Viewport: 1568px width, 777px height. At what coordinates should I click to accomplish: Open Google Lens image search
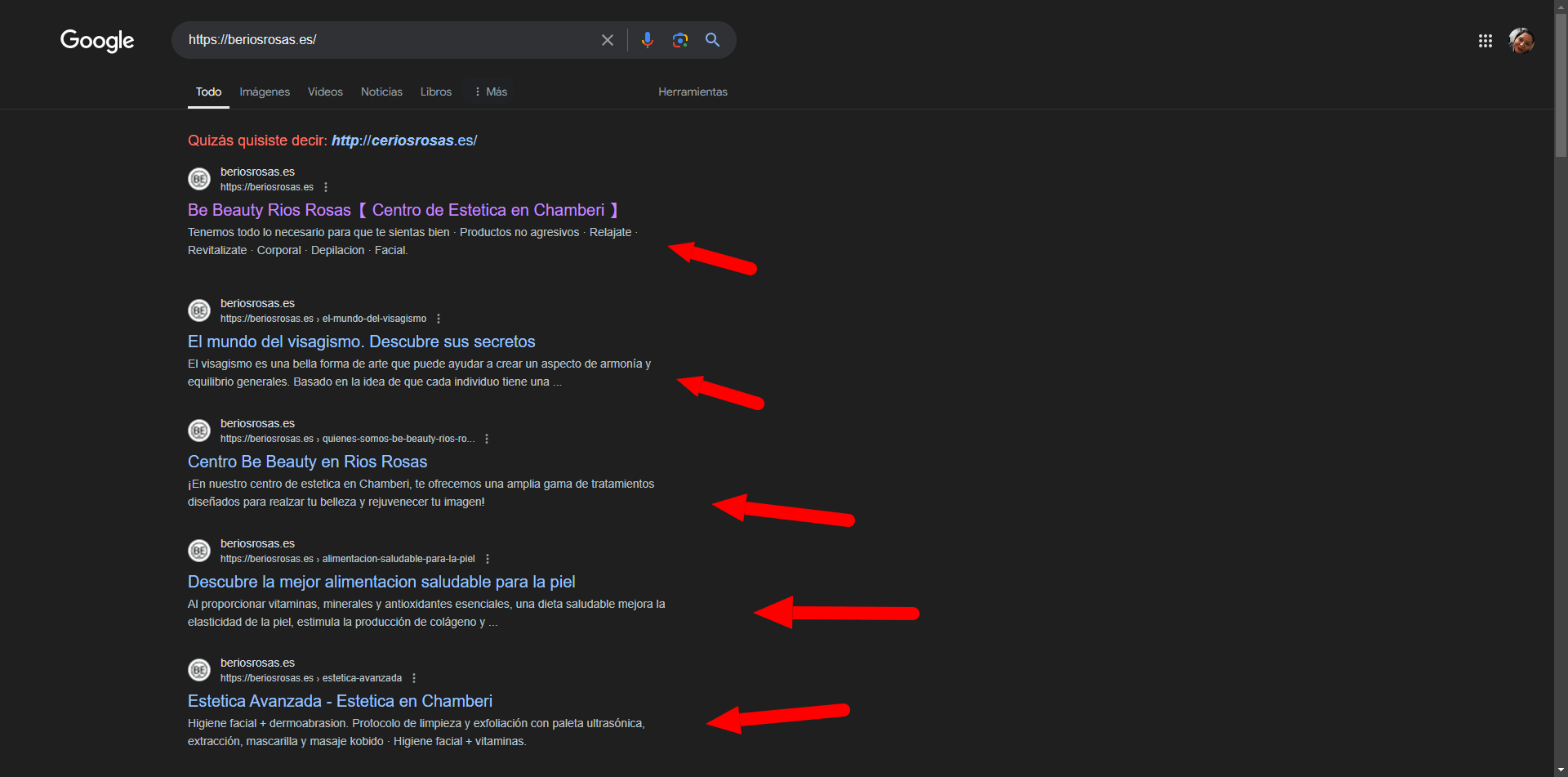pos(680,40)
